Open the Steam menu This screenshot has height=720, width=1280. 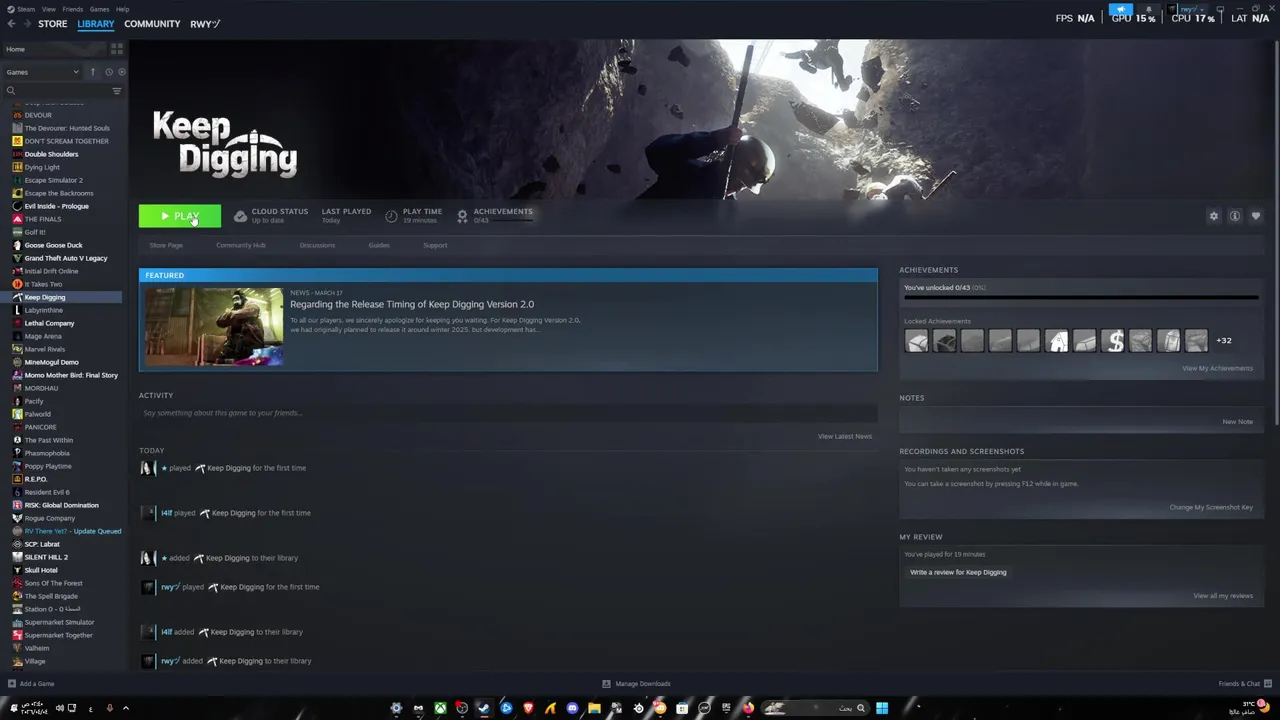coord(28,9)
